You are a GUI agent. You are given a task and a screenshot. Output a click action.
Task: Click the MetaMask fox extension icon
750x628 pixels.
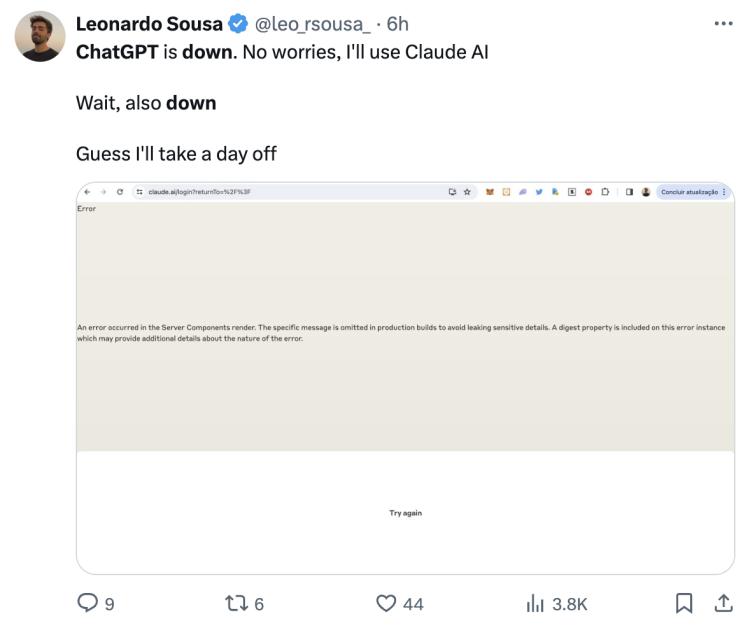tap(491, 192)
